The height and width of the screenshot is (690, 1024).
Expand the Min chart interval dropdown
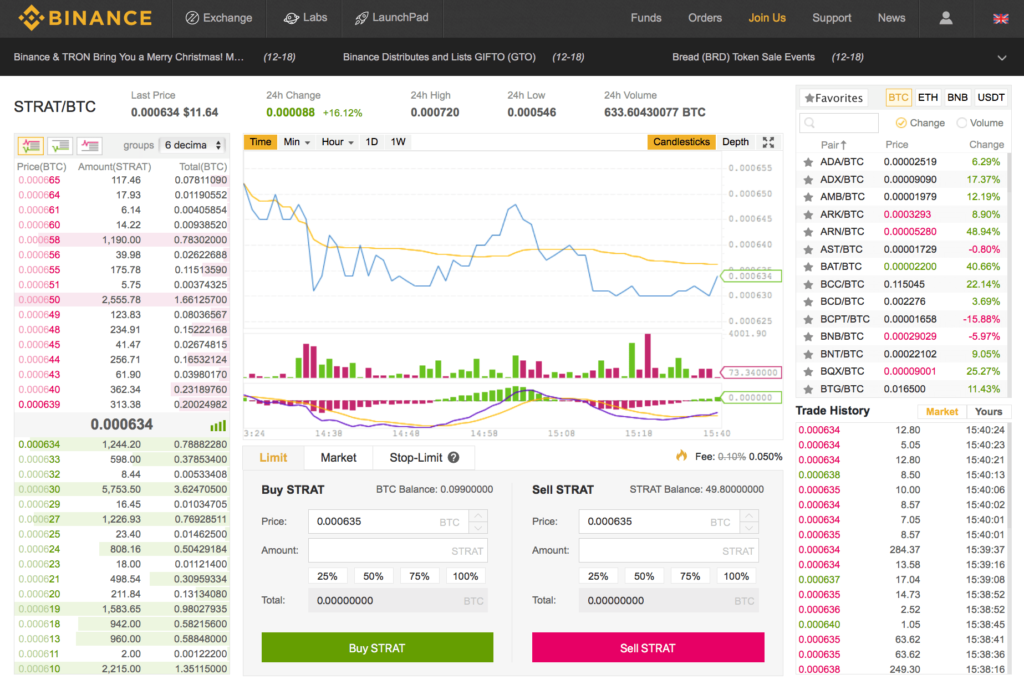pos(296,142)
